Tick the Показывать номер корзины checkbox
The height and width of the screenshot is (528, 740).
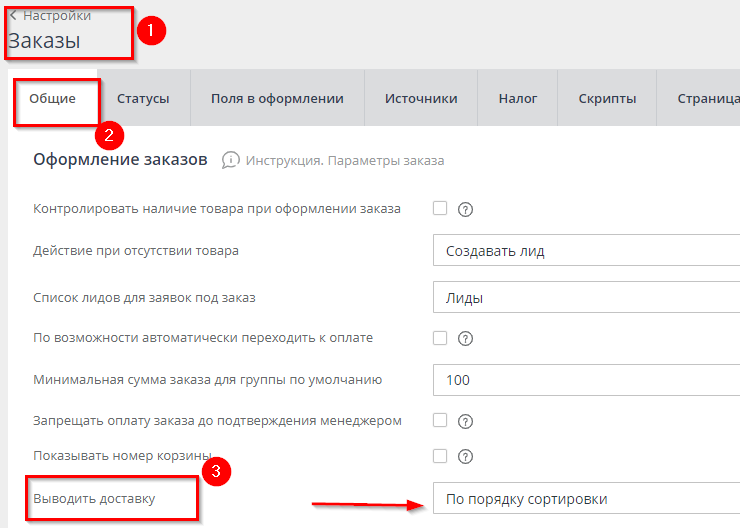[440, 456]
